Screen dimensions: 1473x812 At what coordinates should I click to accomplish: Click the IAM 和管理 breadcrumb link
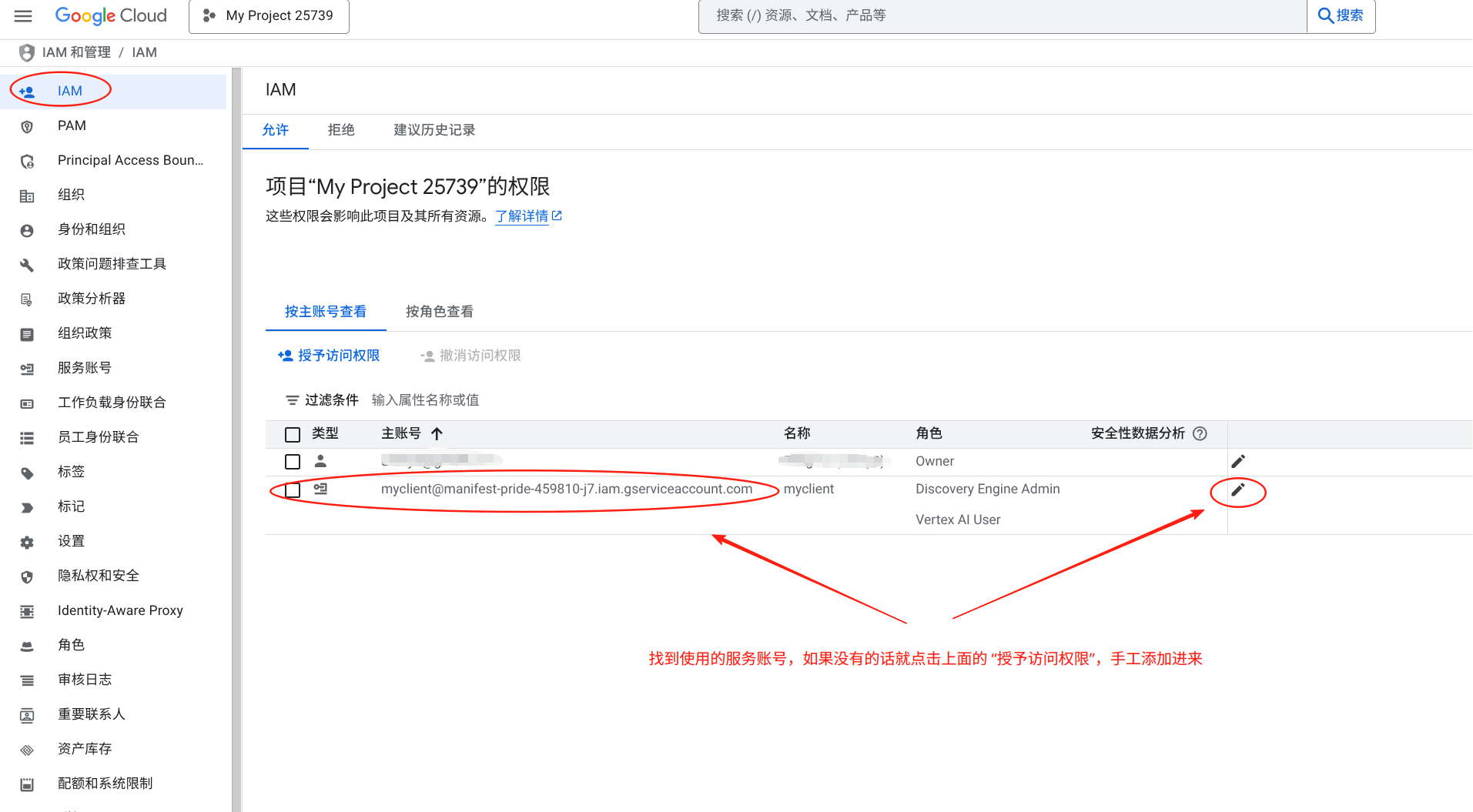[x=76, y=52]
